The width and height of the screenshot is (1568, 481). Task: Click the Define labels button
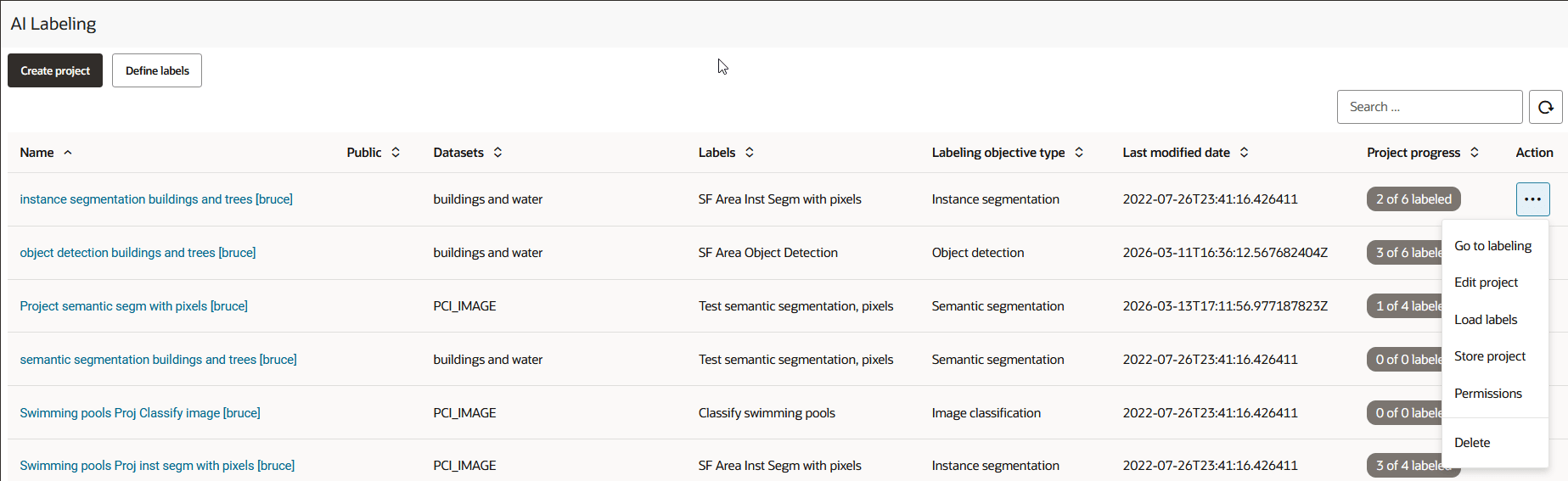[x=157, y=70]
